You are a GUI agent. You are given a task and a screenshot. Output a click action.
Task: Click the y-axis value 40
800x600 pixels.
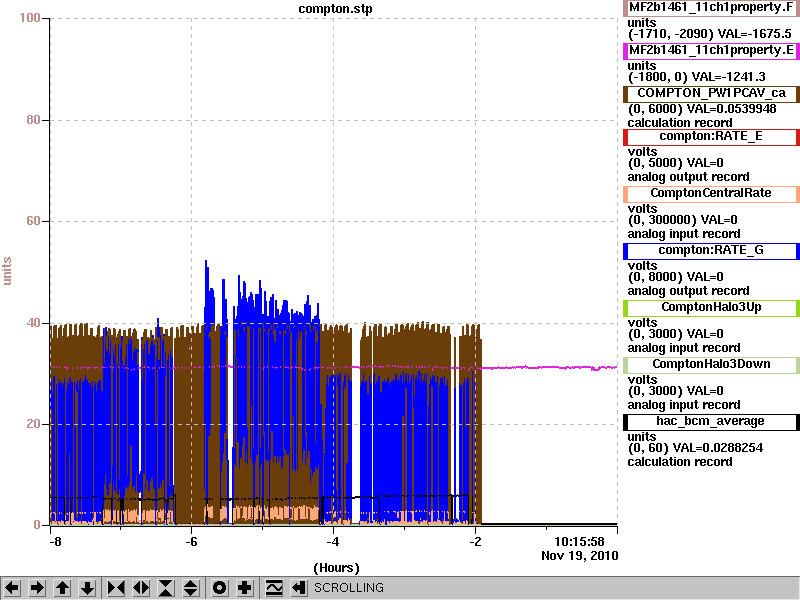point(33,322)
